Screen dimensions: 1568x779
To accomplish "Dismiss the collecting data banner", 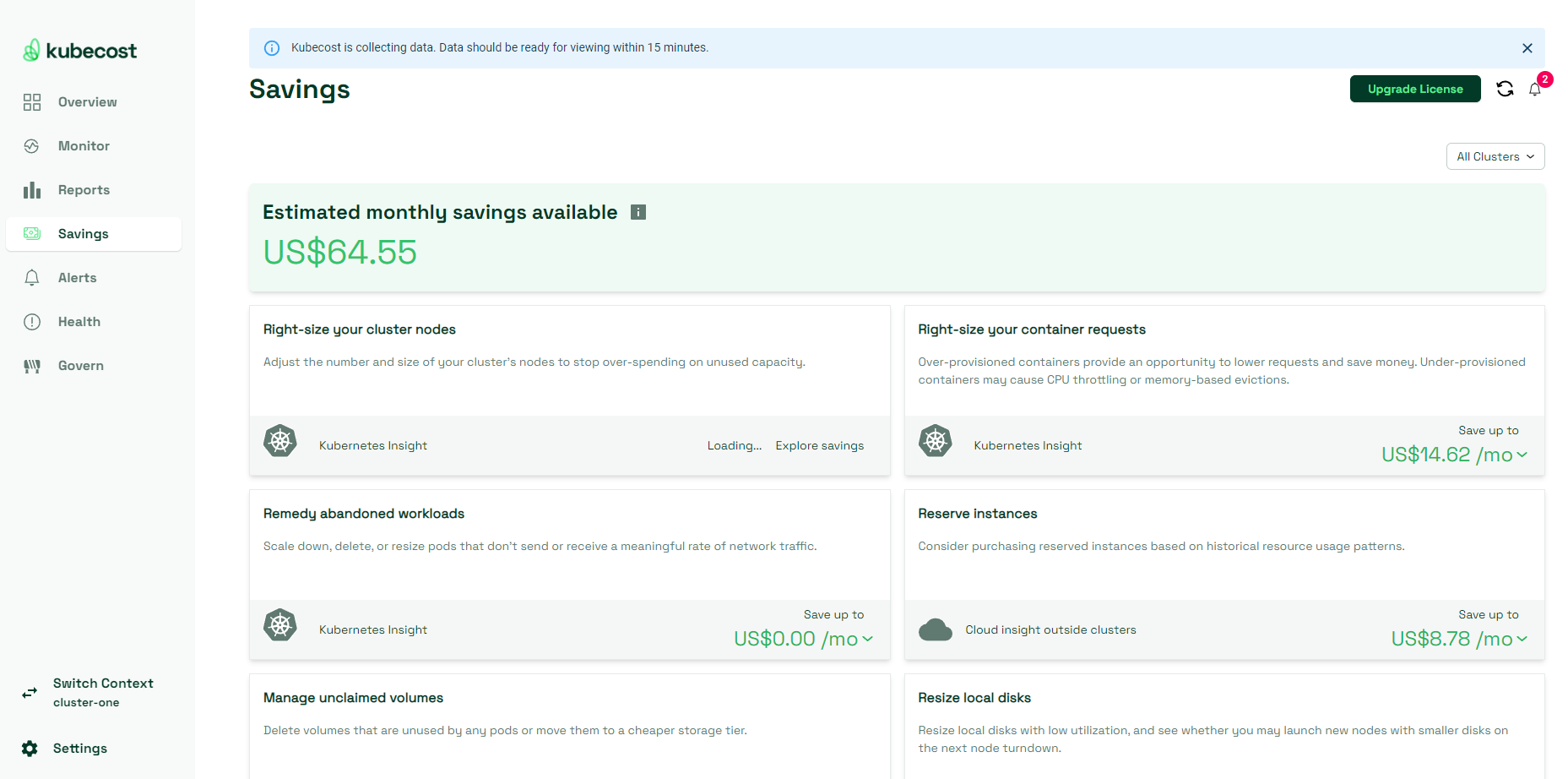I will tap(1527, 48).
